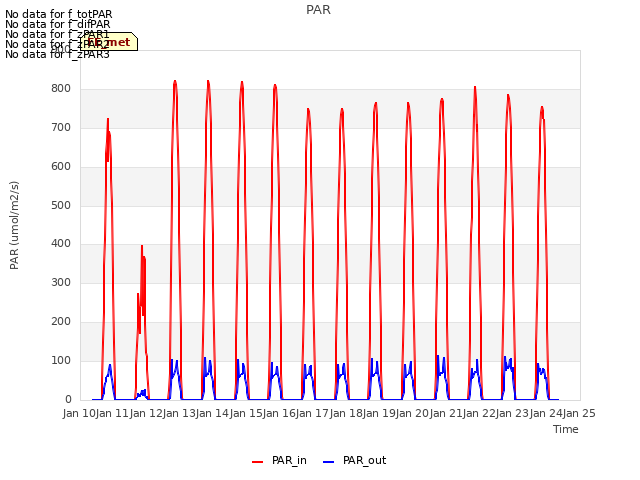
Task: Click the yellow EE_met annotation box
Action: click(109, 42)
